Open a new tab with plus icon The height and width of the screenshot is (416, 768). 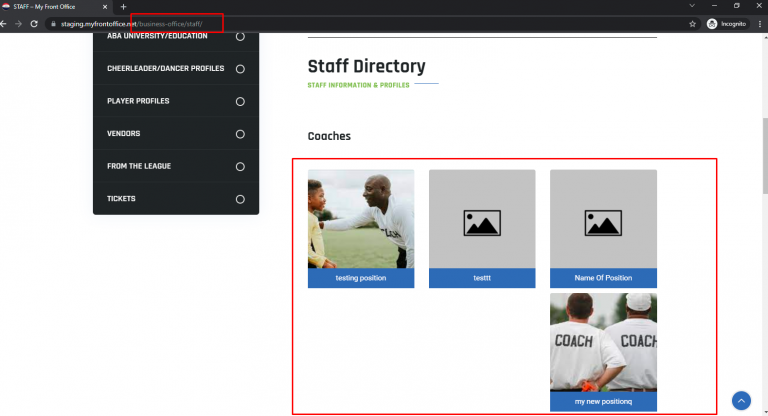(123, 7)
